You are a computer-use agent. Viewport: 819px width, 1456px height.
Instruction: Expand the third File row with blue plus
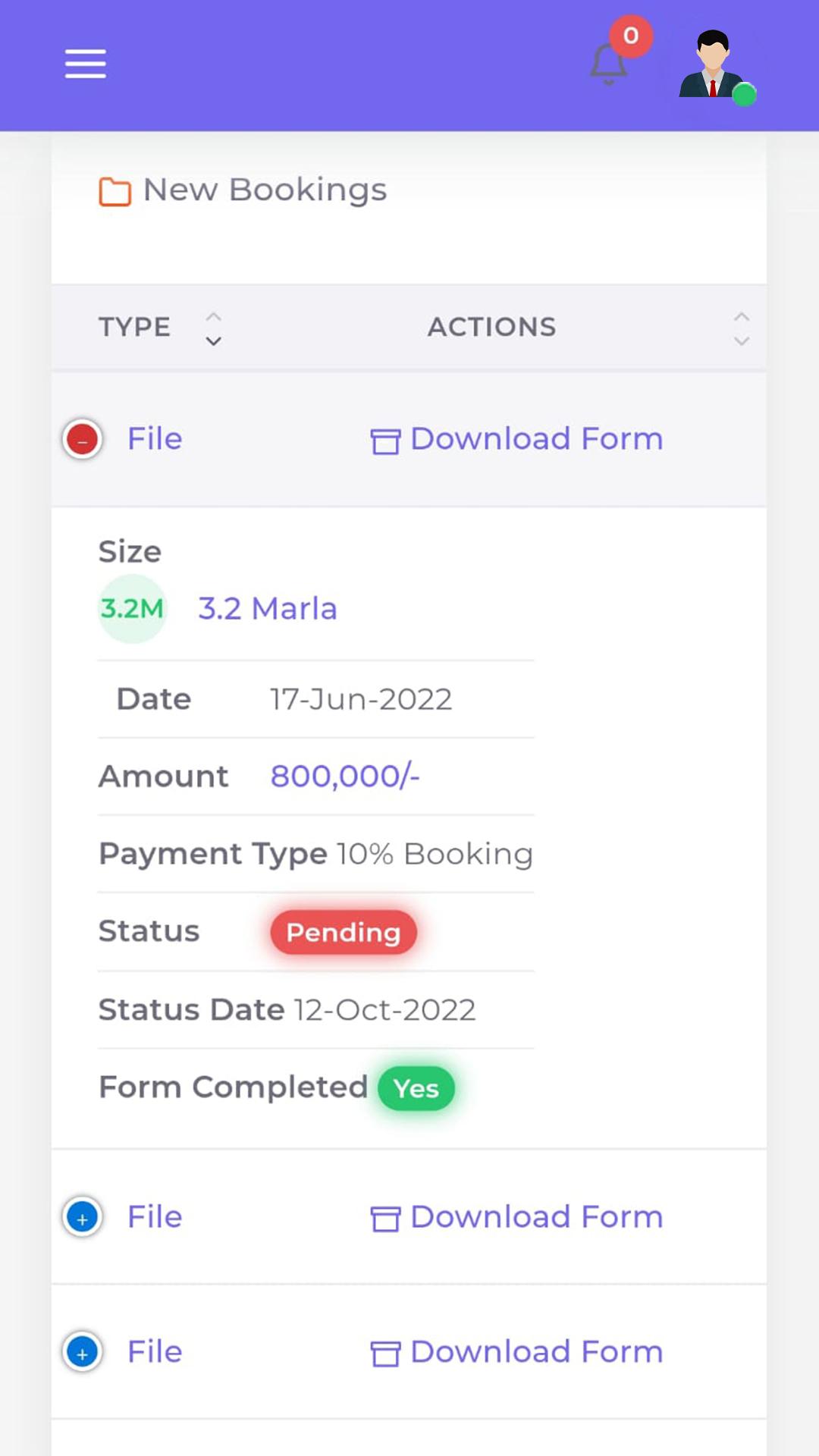point(83,1352)
